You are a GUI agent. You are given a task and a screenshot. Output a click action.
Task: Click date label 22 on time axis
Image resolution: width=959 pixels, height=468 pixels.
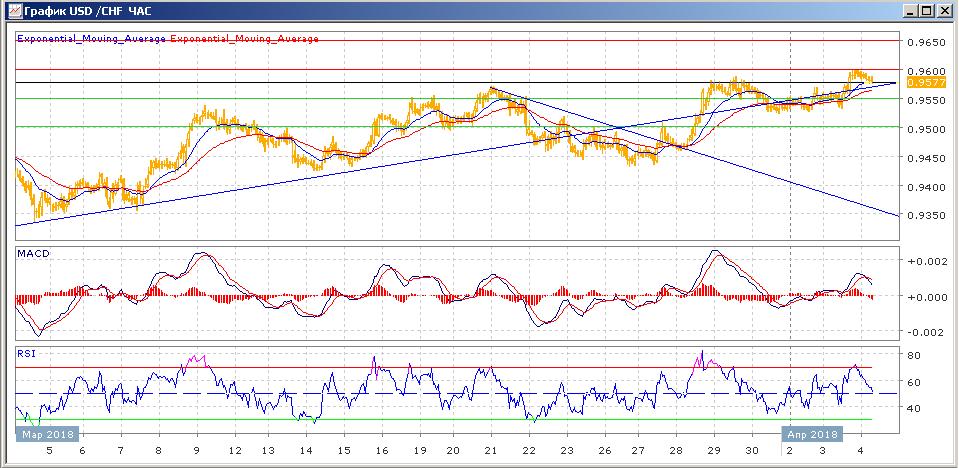529,451
